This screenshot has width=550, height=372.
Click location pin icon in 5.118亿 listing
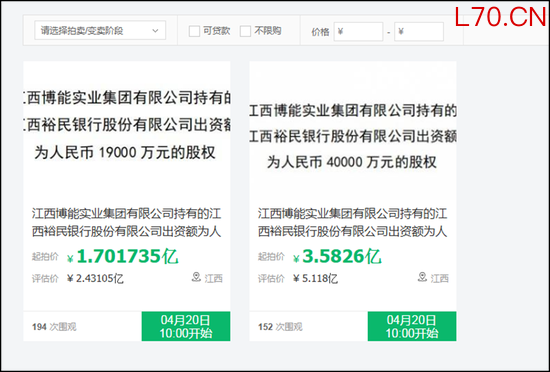pyautogui.click(x=422, y=277)
